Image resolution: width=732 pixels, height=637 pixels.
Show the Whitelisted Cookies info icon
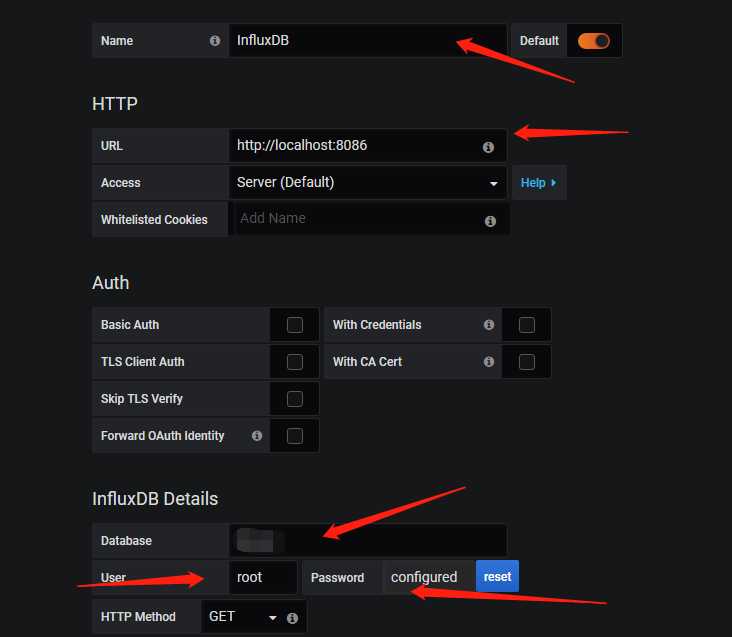[x=490, y=221]
